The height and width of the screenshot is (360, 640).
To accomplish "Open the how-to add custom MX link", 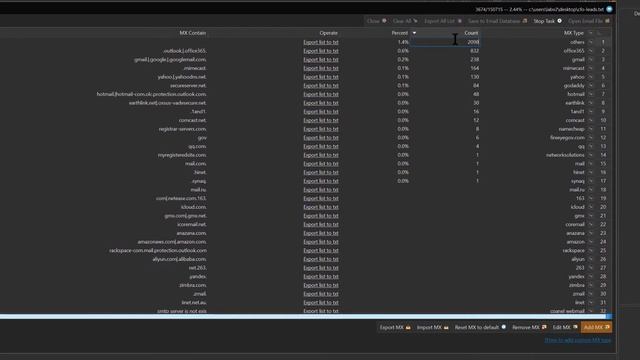I will pos(578,340).
